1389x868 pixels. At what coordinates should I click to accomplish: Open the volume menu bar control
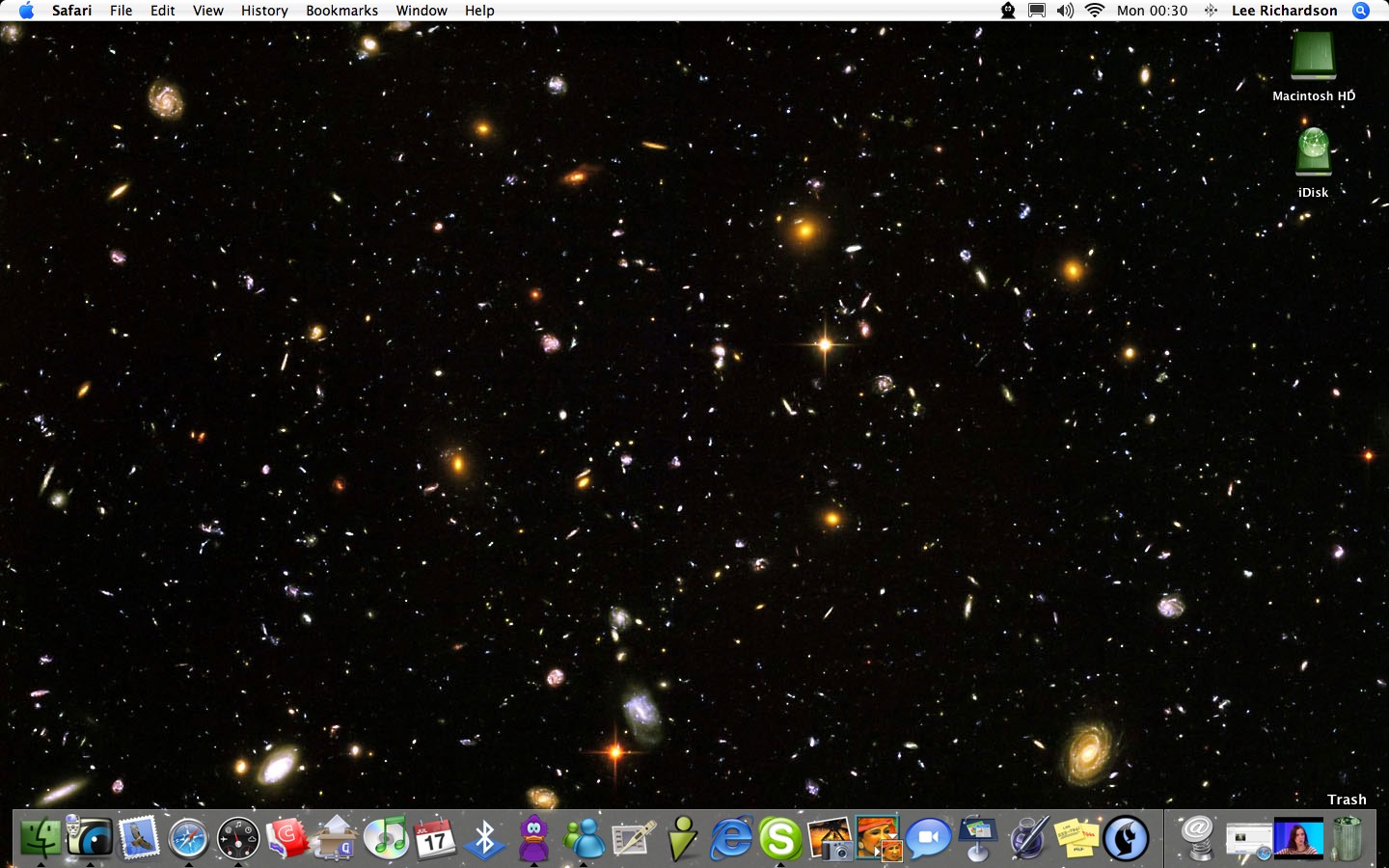[1065, 11]
